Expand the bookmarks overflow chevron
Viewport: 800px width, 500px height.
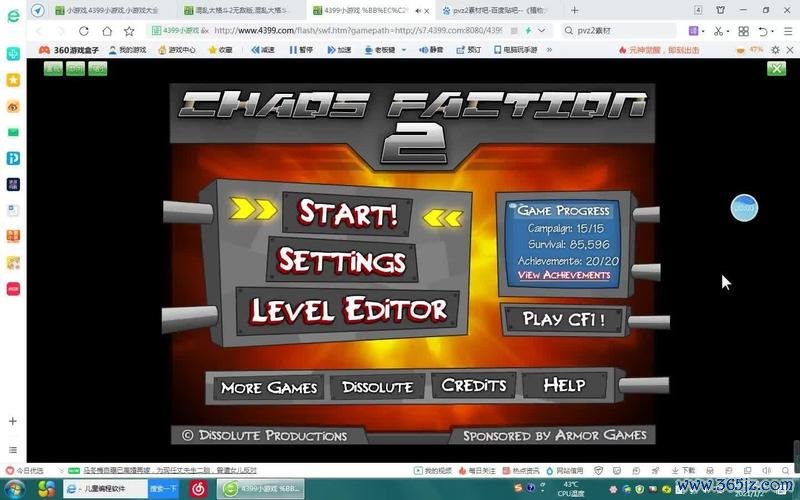coord(549,50)
